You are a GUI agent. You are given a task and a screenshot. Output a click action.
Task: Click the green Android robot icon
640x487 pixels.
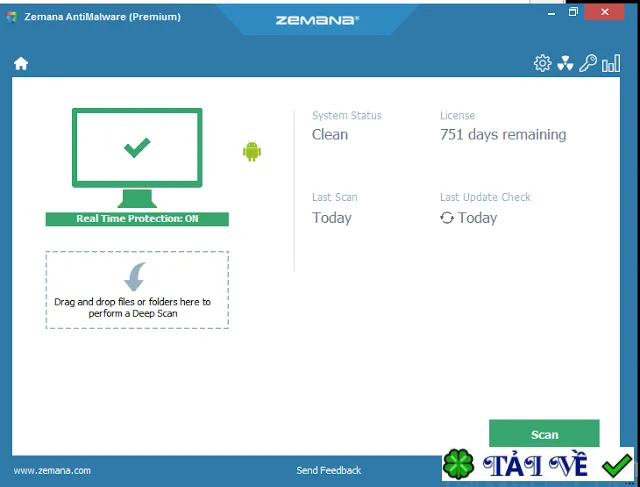click(x=252, y=151)
